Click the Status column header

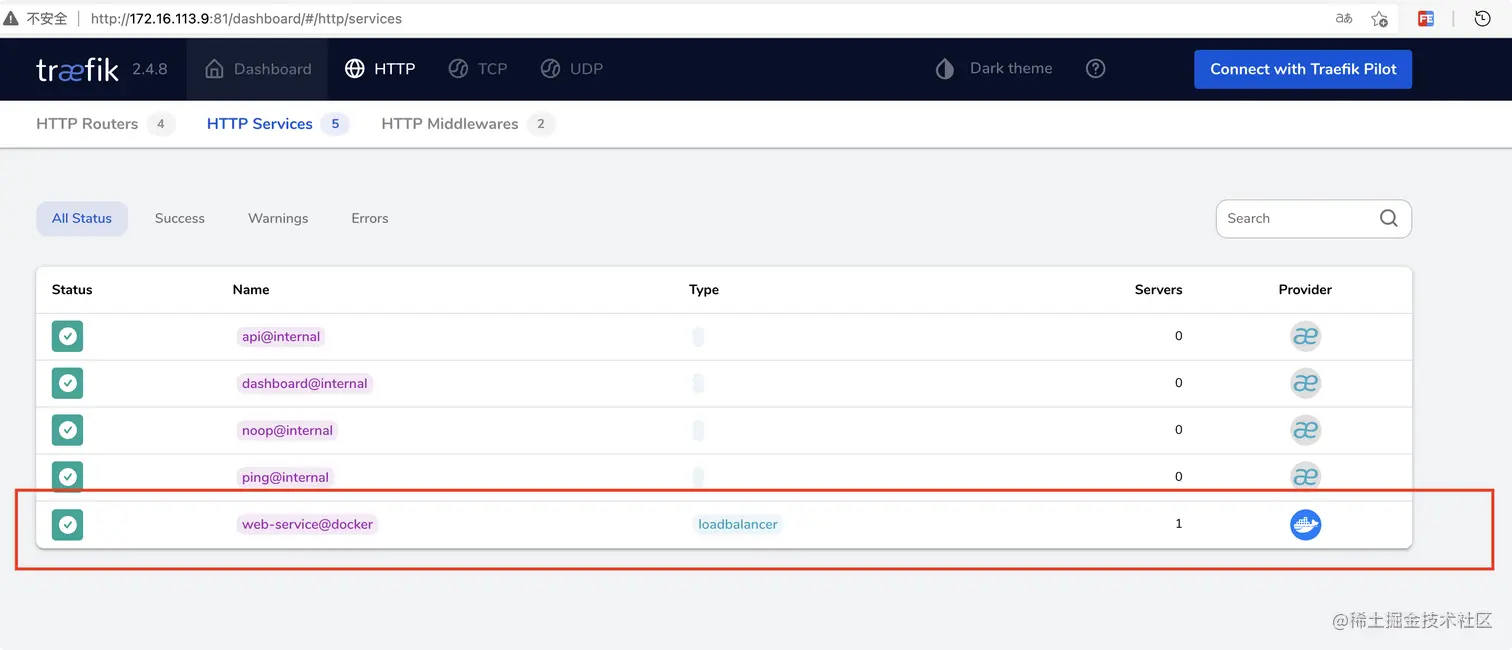point(72,290)
